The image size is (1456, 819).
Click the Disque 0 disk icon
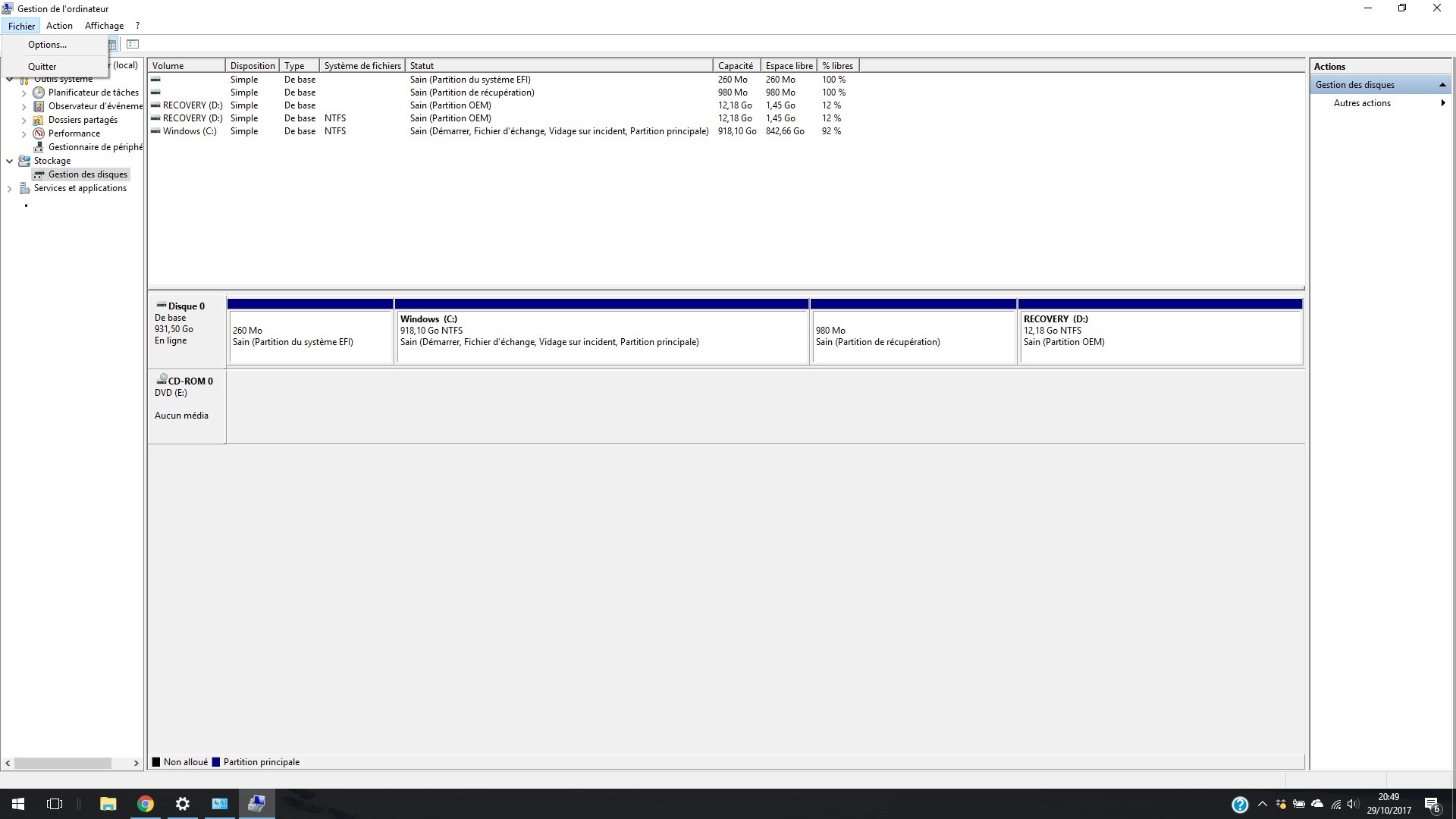pyautogui.click(x=161, y=306)
